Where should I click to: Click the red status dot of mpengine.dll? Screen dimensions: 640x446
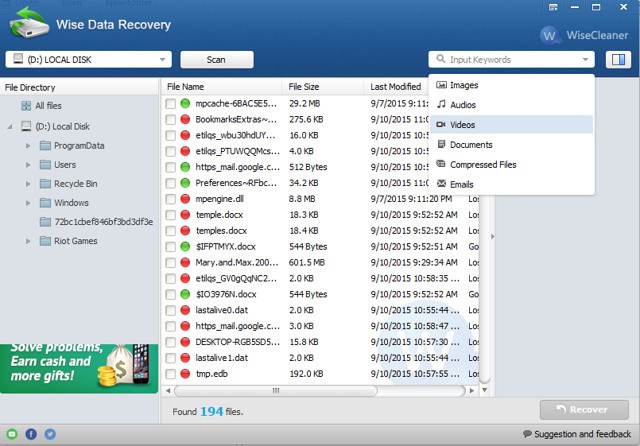[185, 199]
